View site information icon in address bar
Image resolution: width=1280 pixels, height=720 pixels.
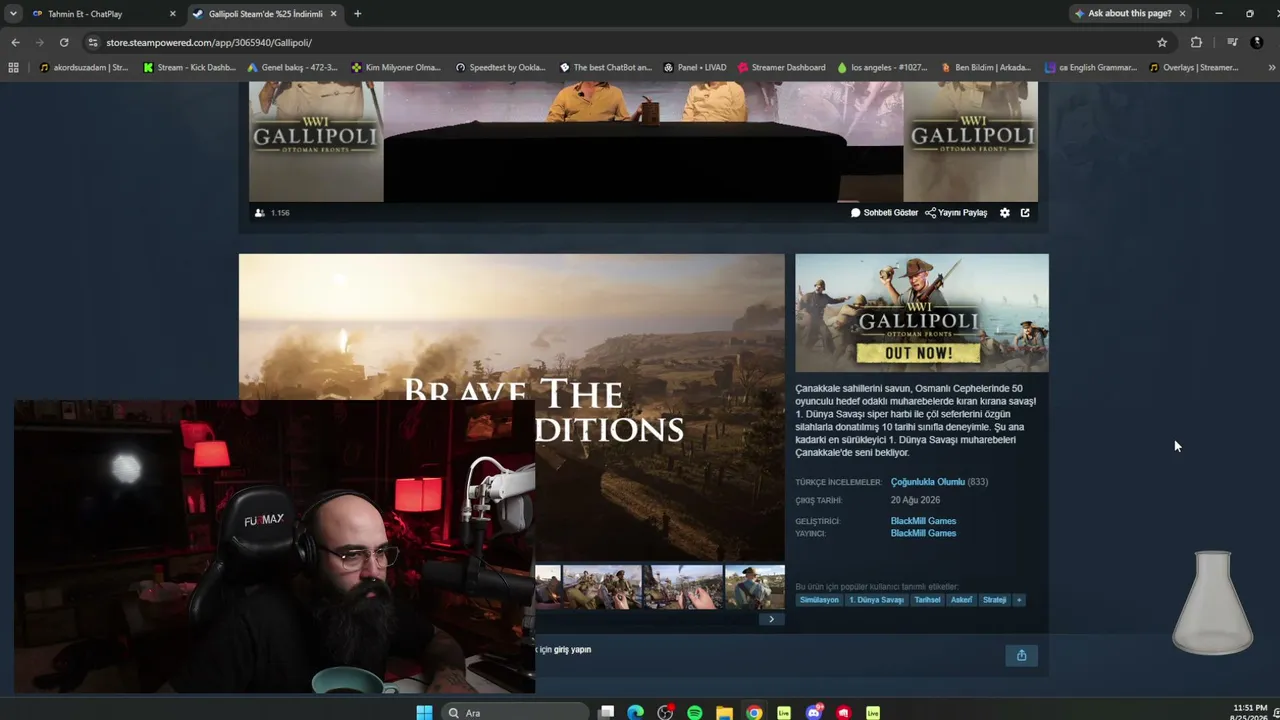tap(93, 43)
